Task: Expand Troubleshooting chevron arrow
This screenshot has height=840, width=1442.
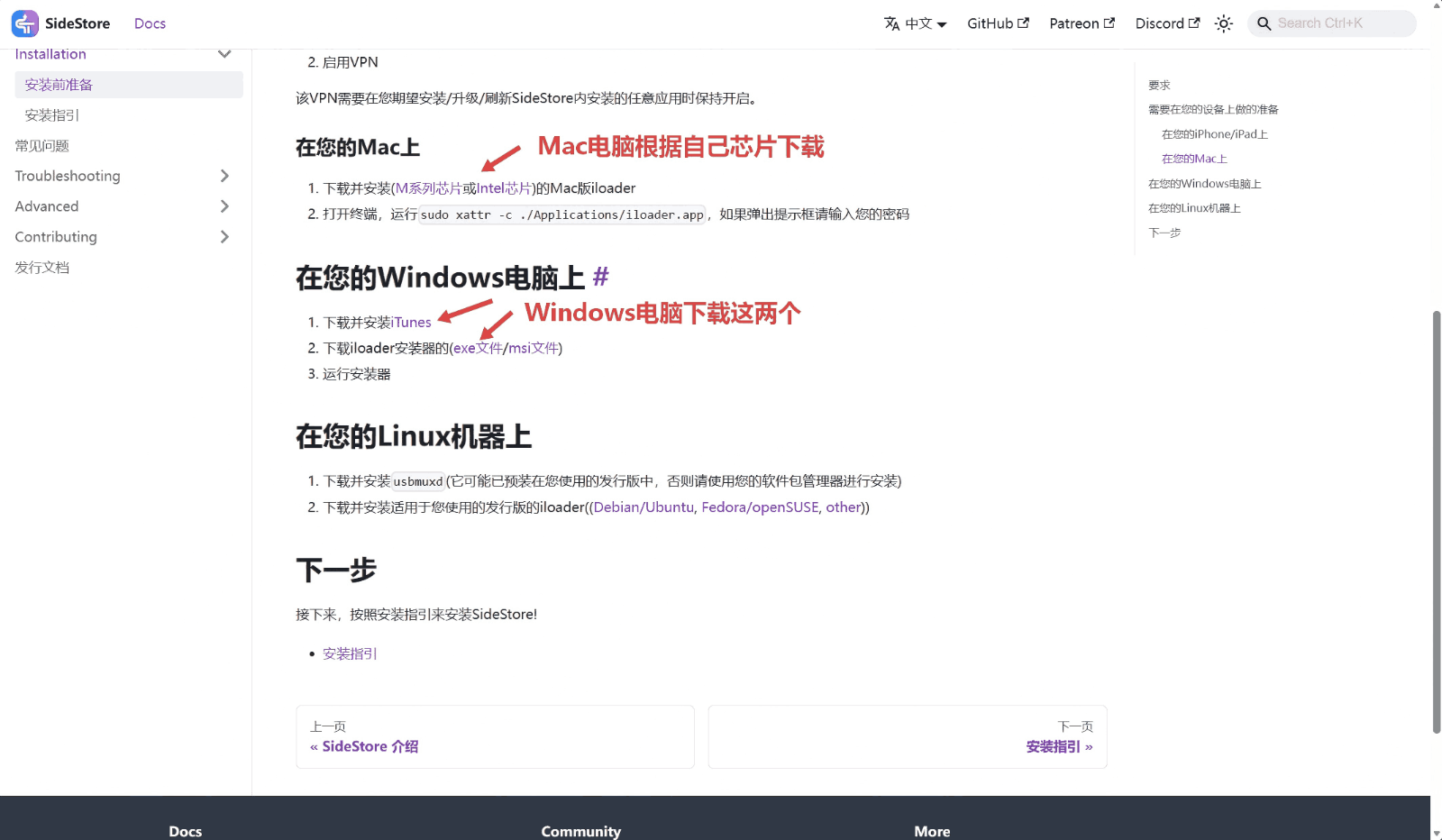Action: [x=224, y=176]
